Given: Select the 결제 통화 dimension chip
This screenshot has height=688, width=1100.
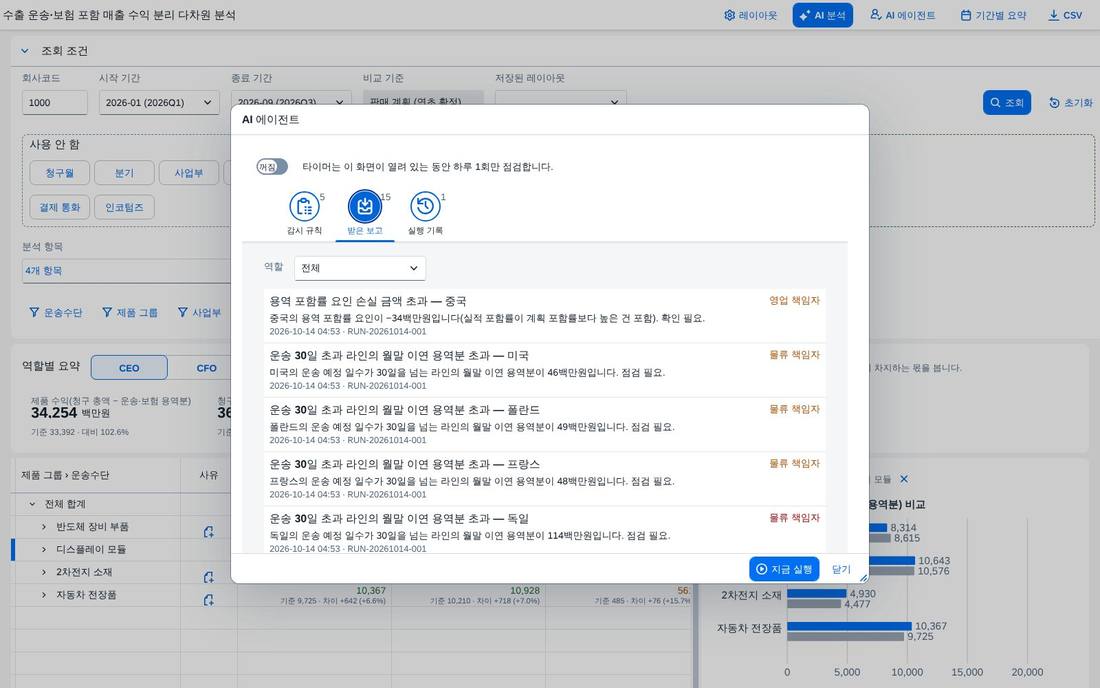Looking at the screenshot, I should click(x=60, y=207).
